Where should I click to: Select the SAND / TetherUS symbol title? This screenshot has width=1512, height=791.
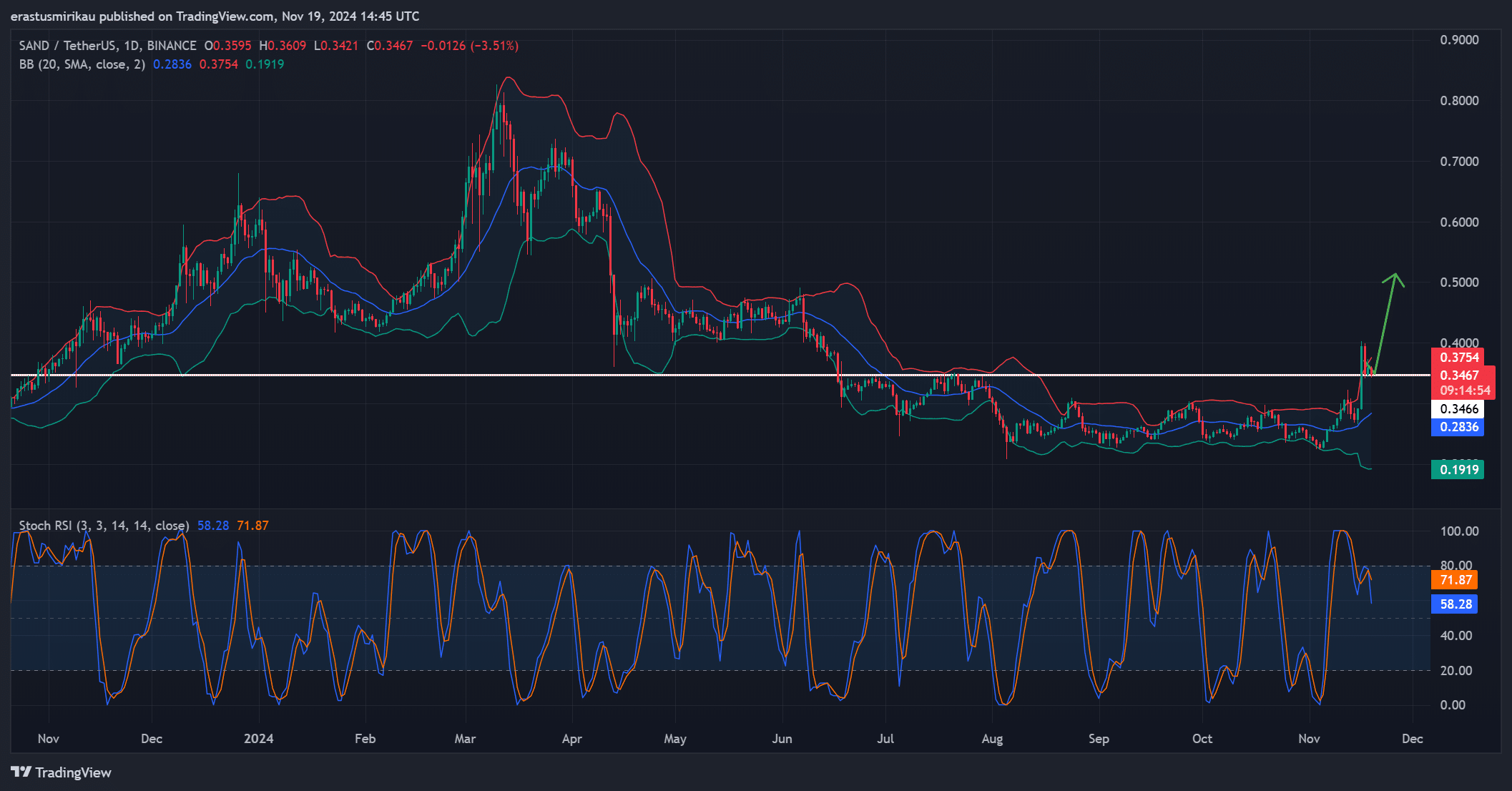(68, 46)
